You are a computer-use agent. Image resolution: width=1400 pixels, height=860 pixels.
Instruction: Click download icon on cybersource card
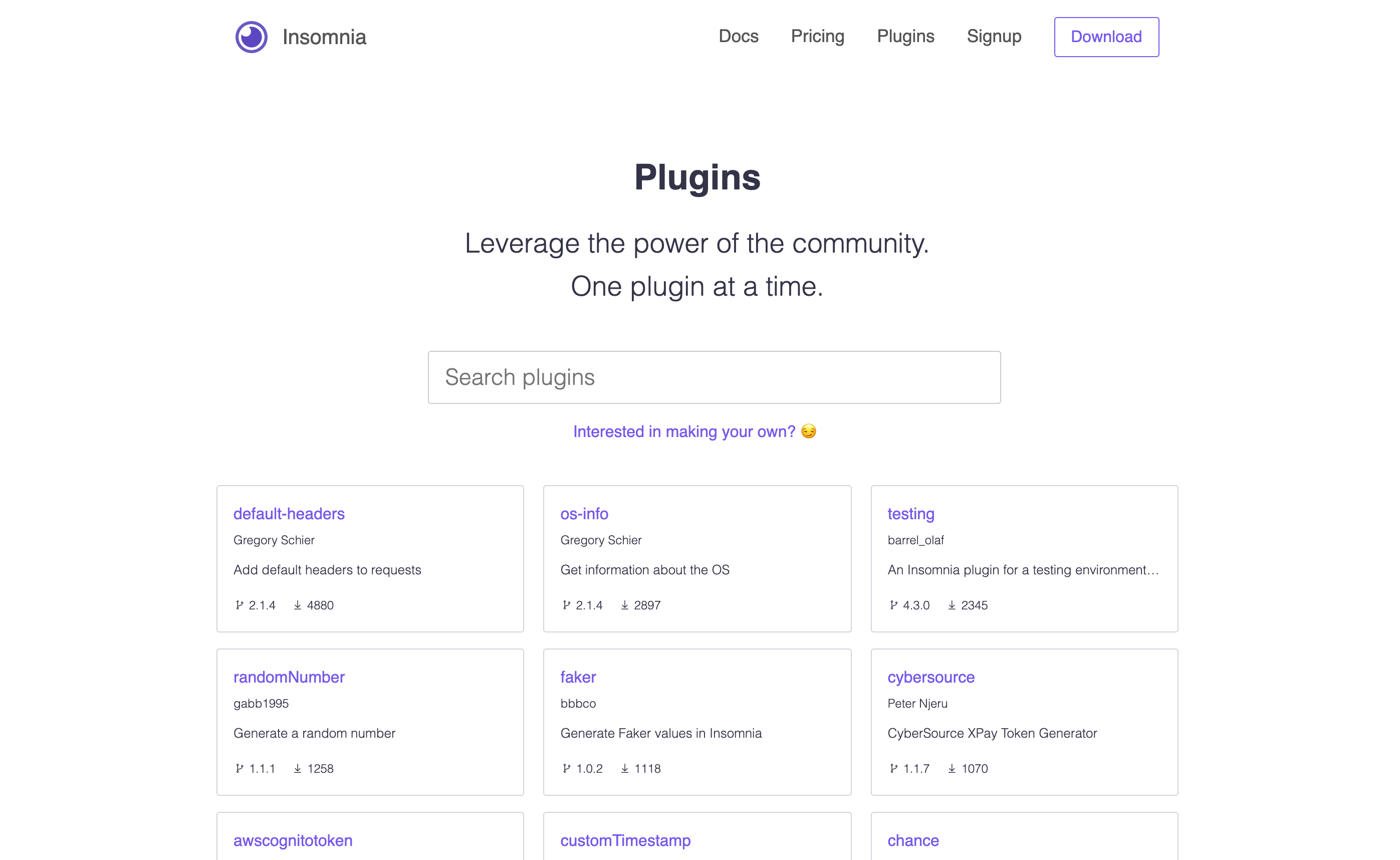pyautogui.click(x=952, y=768)
